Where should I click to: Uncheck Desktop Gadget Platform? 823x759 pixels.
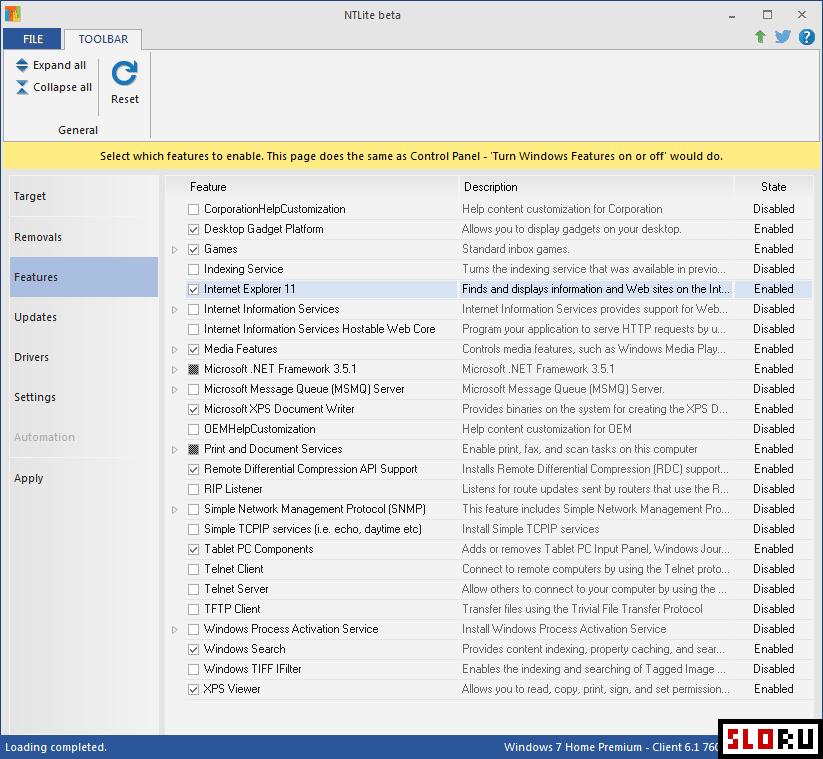pos(194,229)
